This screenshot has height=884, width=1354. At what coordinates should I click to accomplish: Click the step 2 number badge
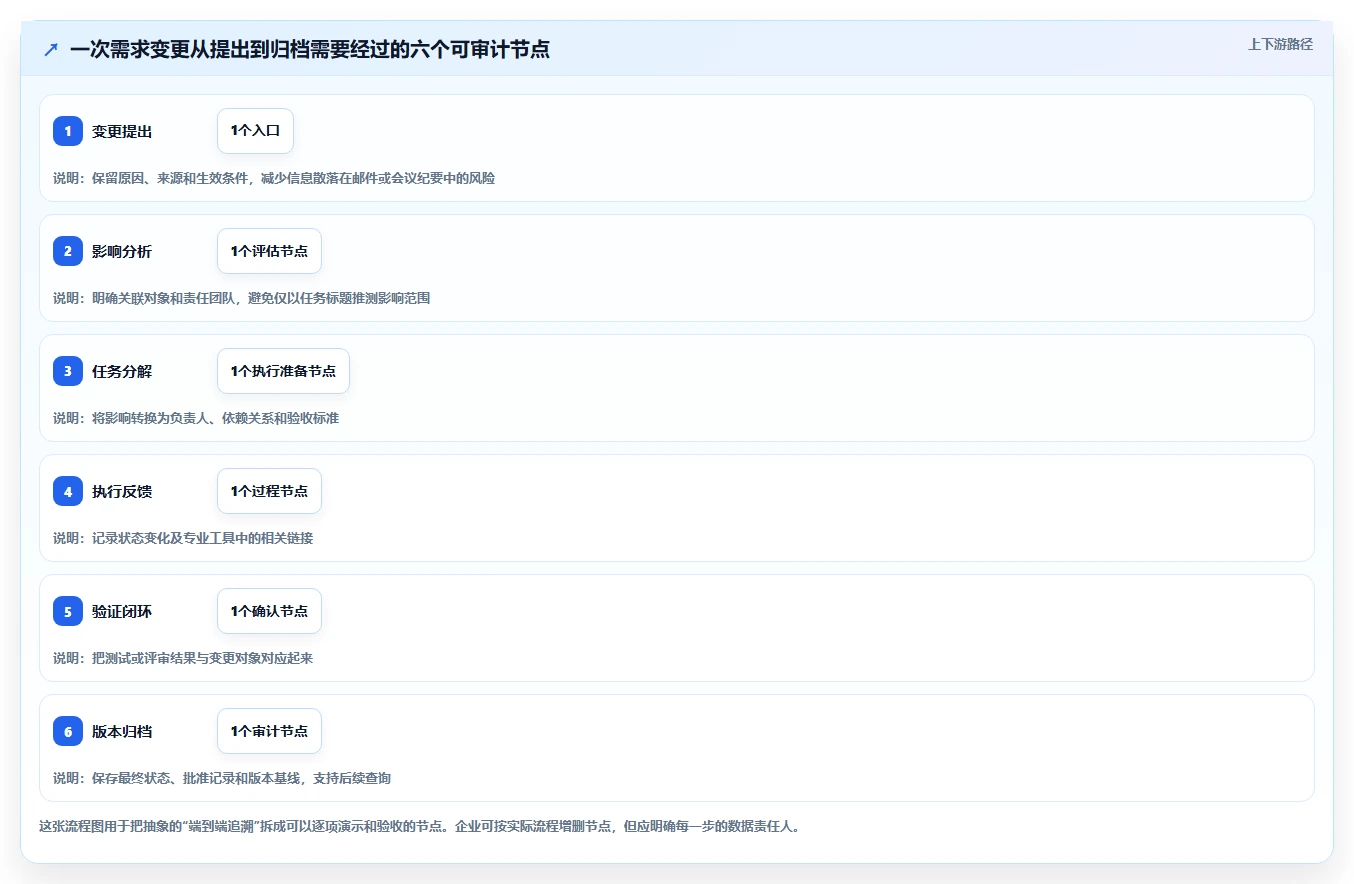click(68, 251)
